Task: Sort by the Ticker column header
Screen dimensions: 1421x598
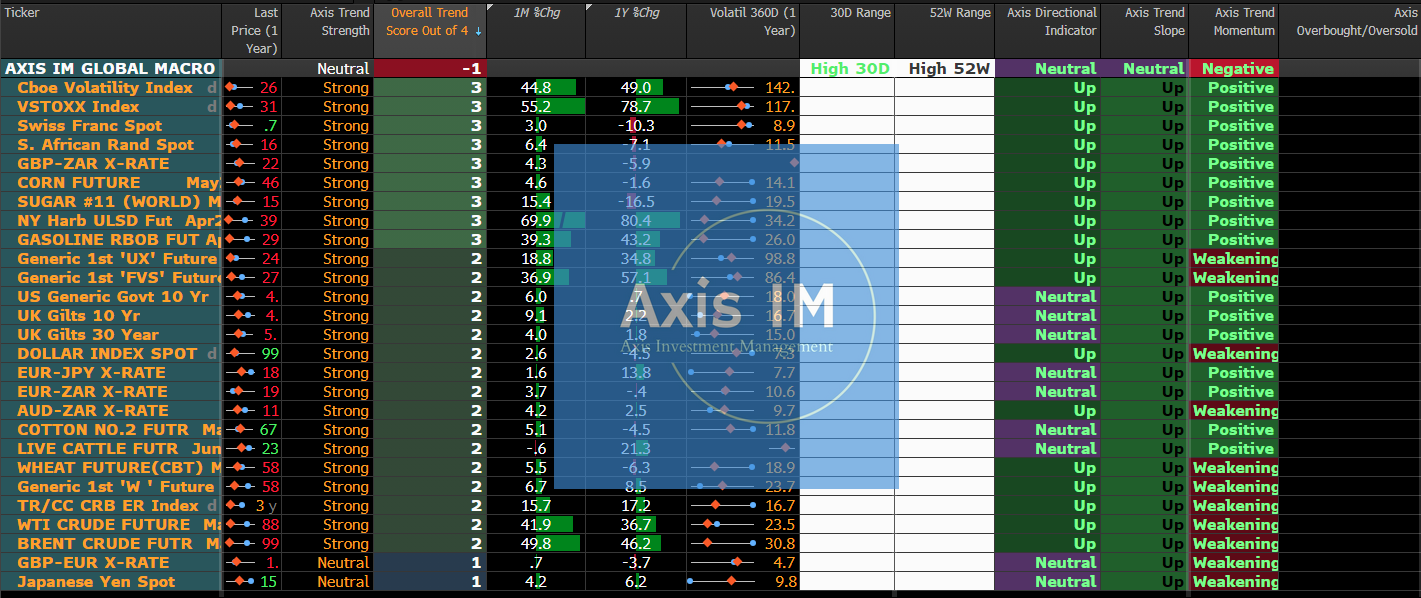Action: click(21, 13)
